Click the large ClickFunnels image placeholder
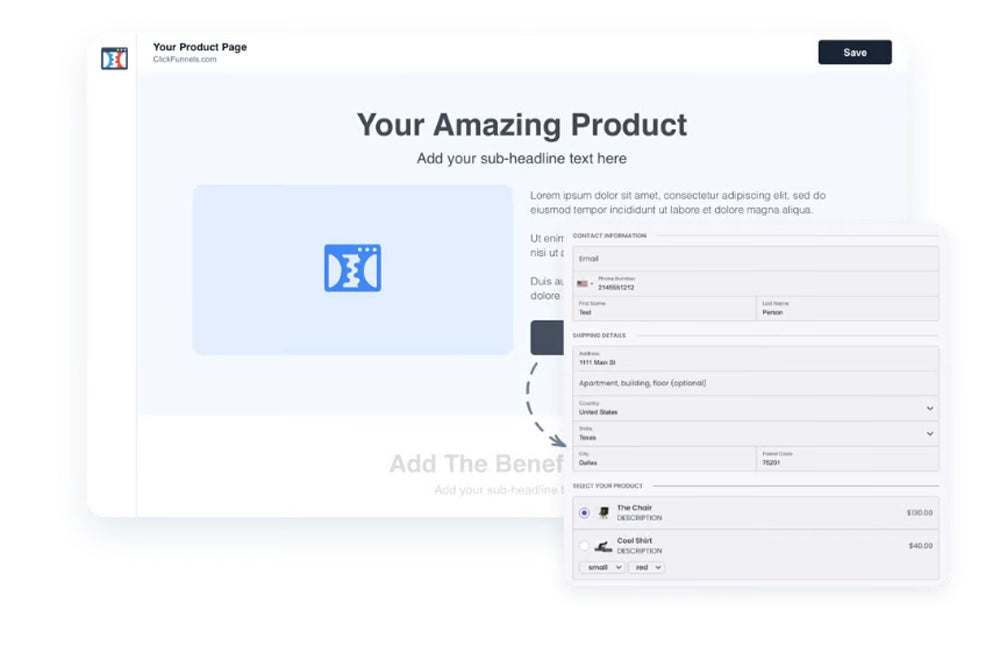1000x650 pixels. pyautogui.click(x=353, y=269)
